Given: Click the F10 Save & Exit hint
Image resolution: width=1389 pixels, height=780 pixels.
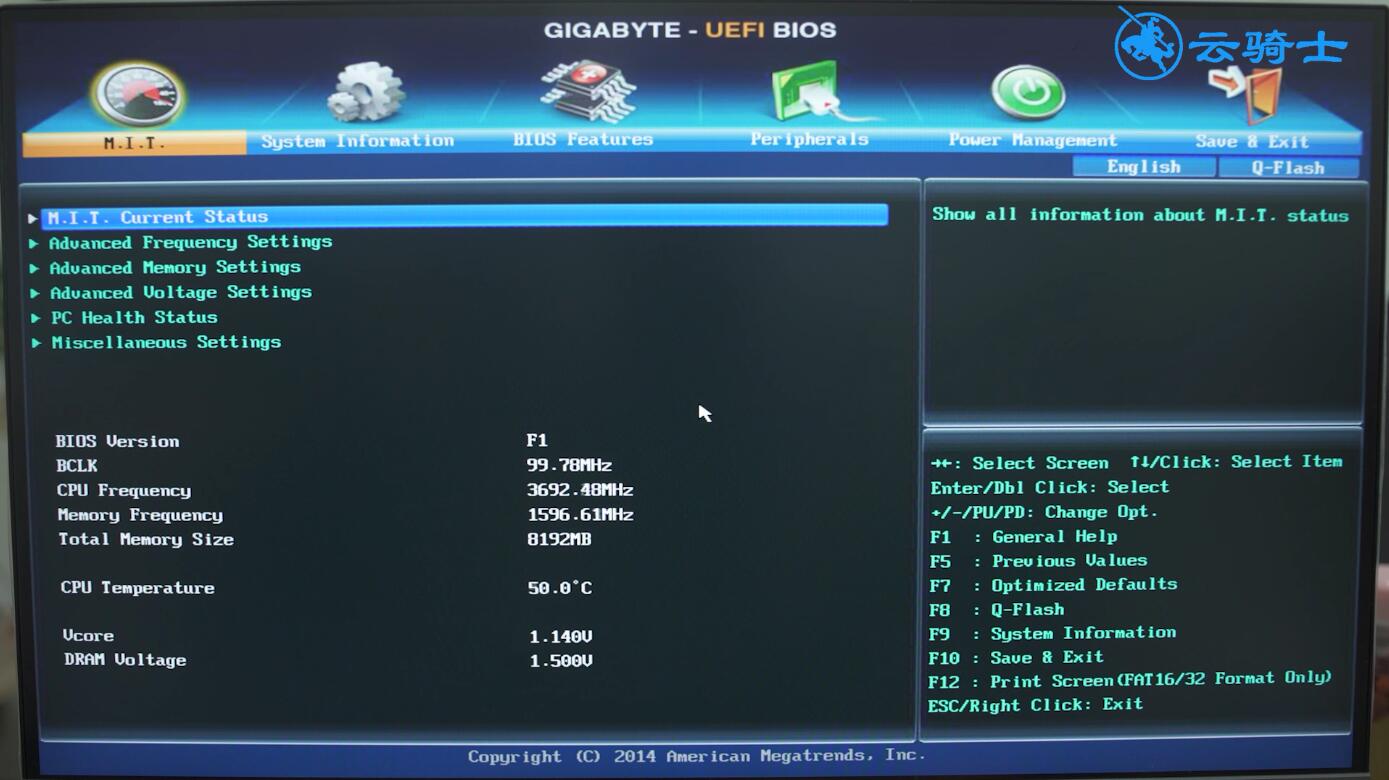Looking at the screenshot, I should coord(1016,657).
